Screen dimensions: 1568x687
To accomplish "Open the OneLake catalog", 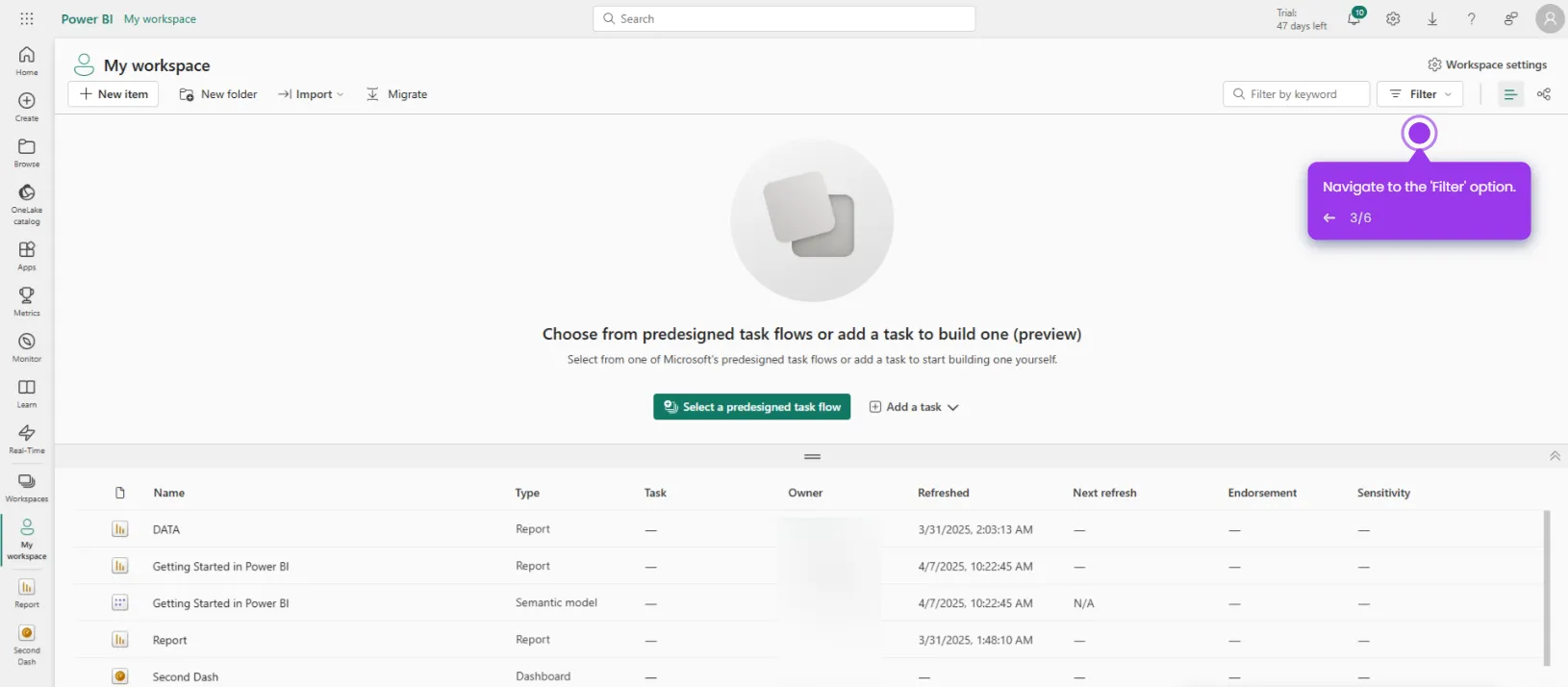I will [x=27, y=204].
